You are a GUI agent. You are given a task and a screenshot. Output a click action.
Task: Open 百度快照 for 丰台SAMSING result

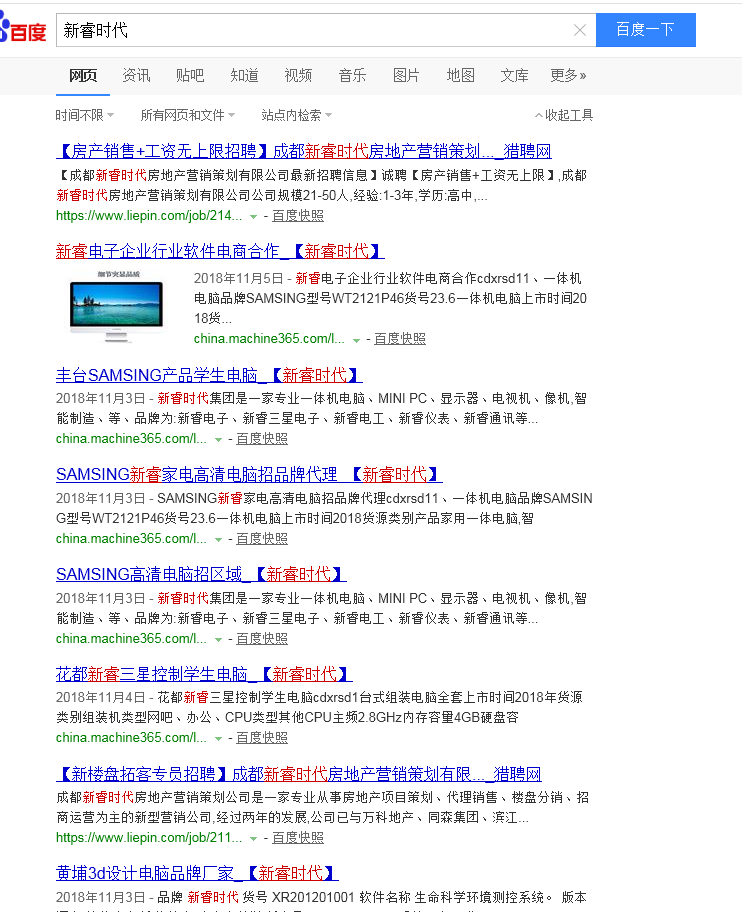pyautogui.click(x=262, y=439)
